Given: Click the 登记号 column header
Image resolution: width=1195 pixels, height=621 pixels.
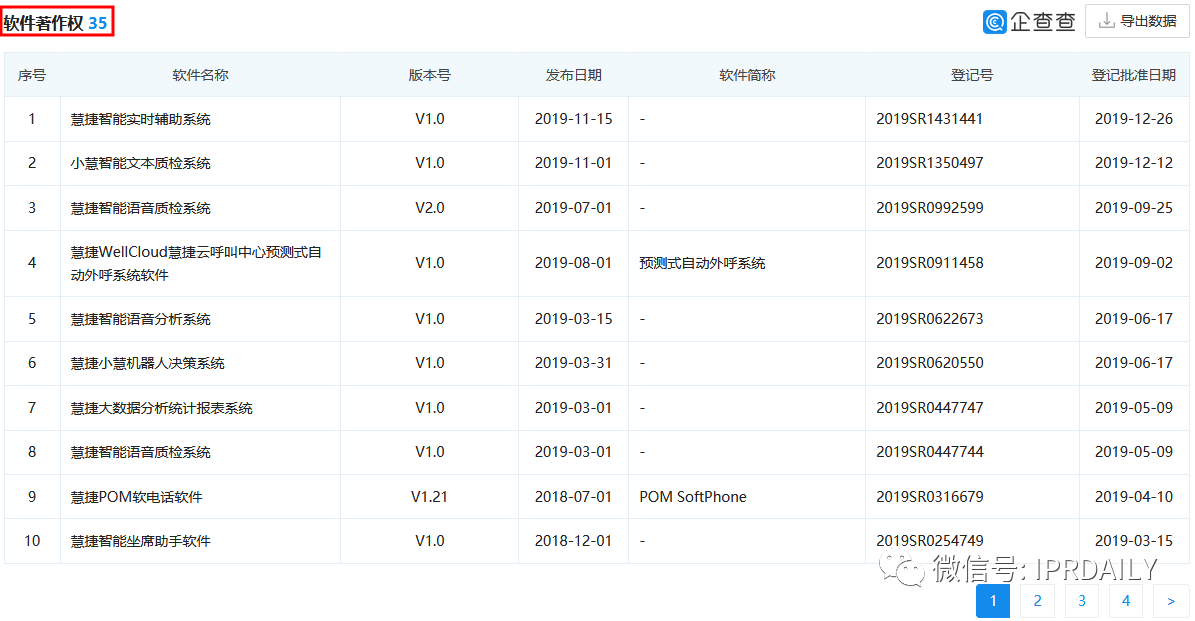Looking at the screenshot, I should (971, 75).
